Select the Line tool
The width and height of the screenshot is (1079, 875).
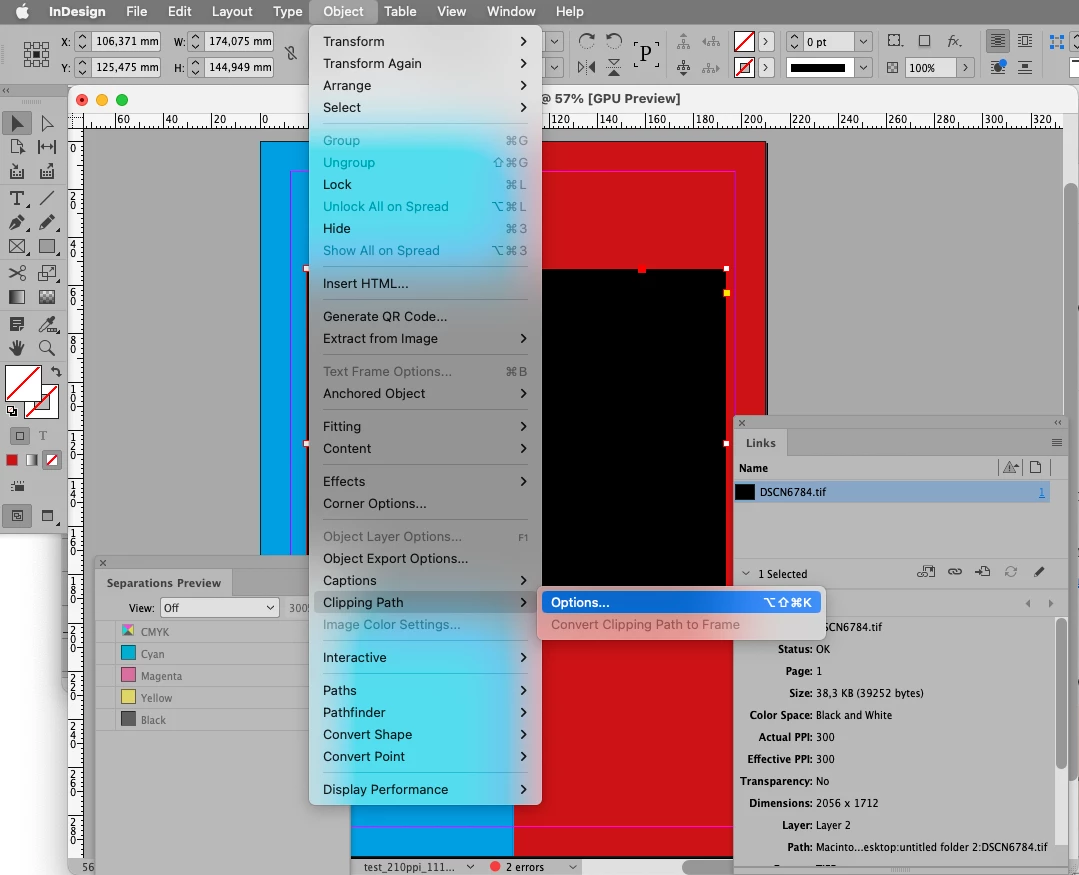47,199
